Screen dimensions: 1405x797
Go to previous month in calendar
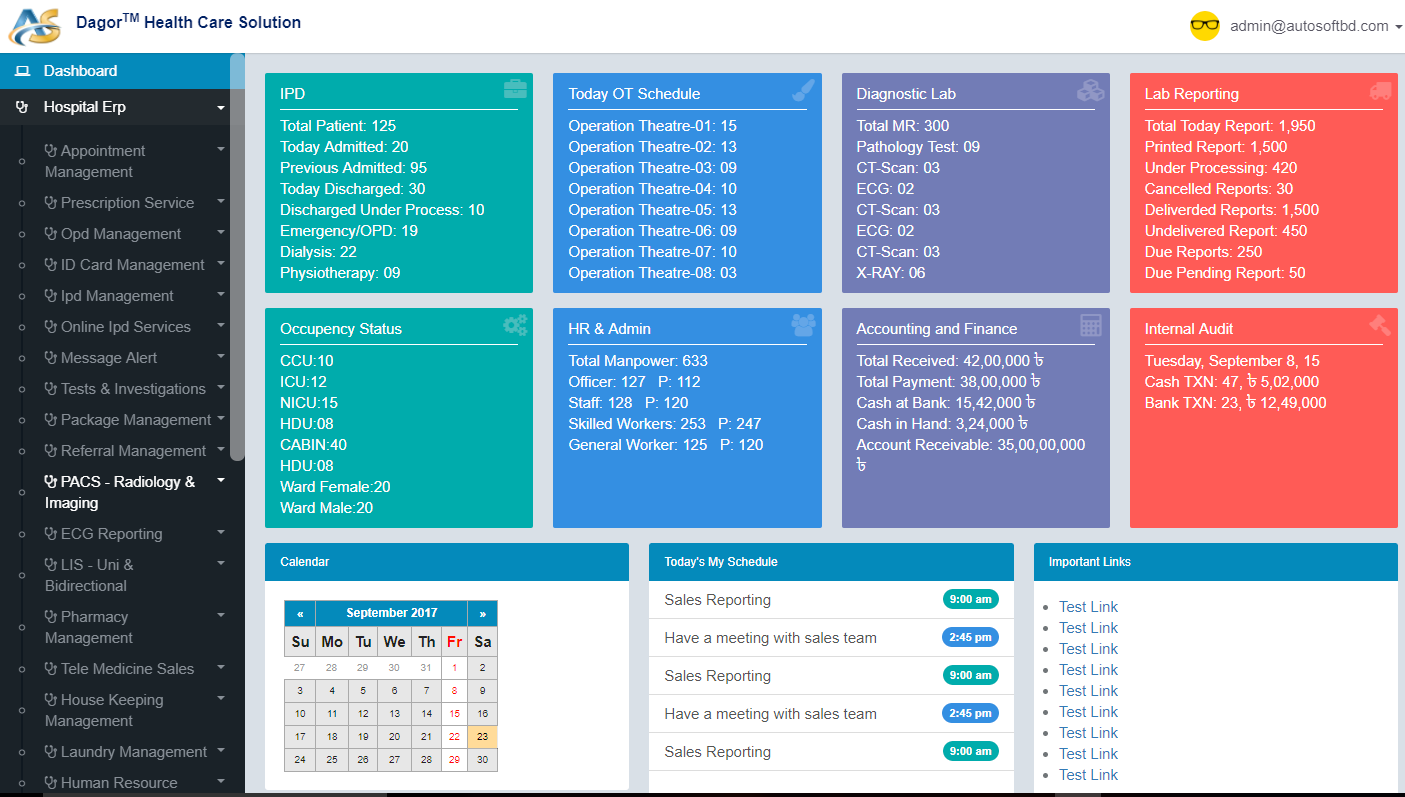(x=300, y=613)
